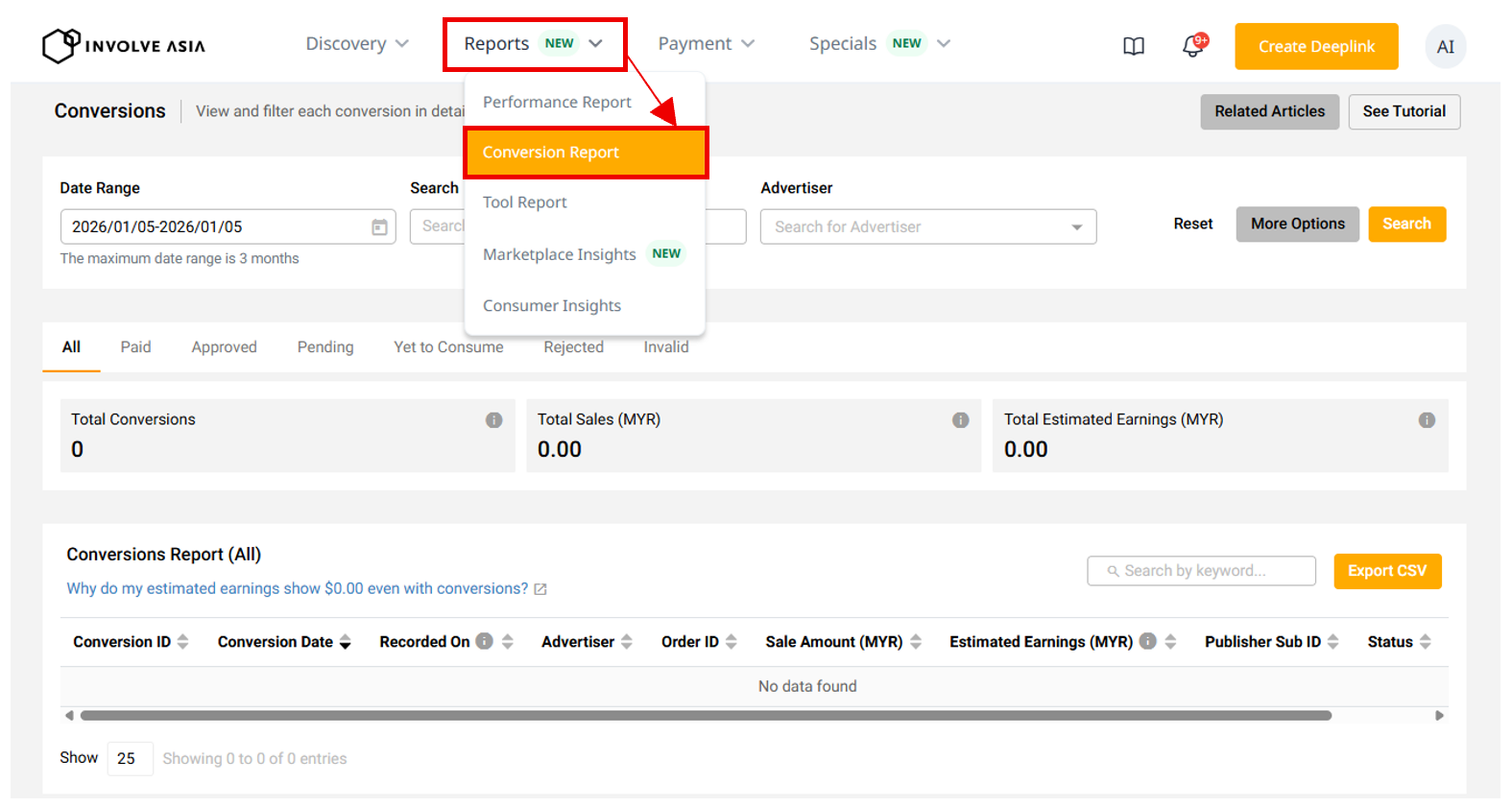Click the Involve Asia logo
The image size is (1512, 807).
point(124,45)
